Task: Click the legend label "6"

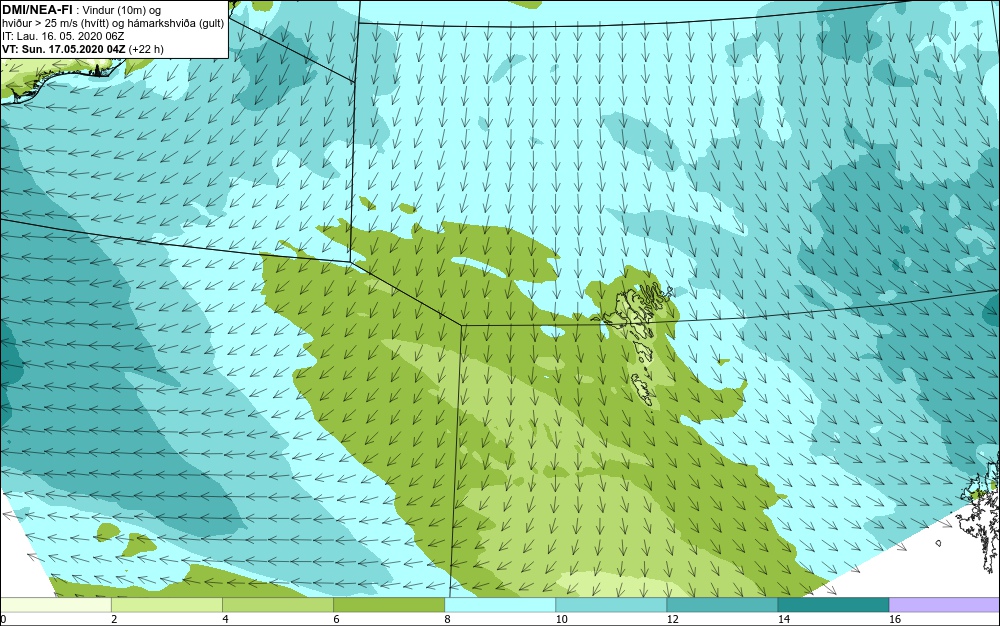Action: click(x=336, y=619)
